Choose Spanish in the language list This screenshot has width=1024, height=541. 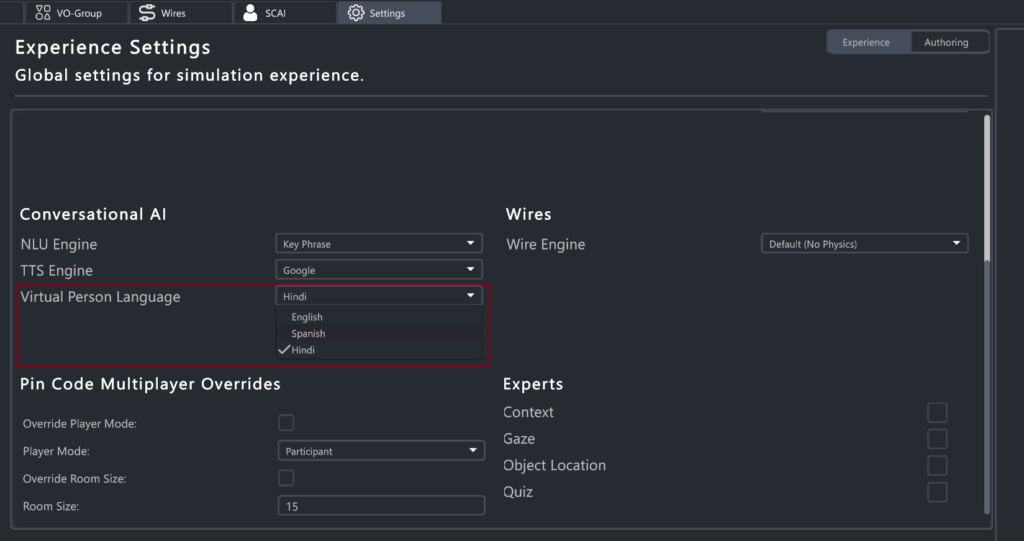[x=308, y=334]
